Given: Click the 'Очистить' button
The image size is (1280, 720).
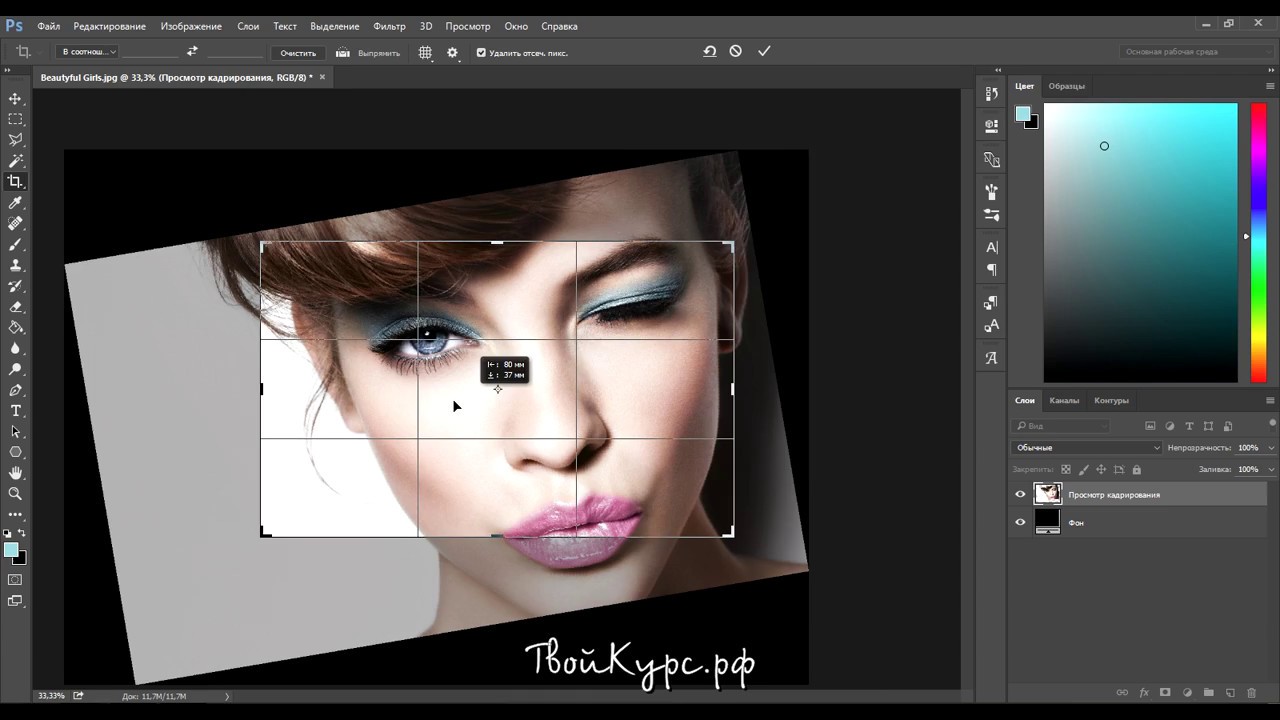Looking at the screenshot, I should [x=298, y=53].
